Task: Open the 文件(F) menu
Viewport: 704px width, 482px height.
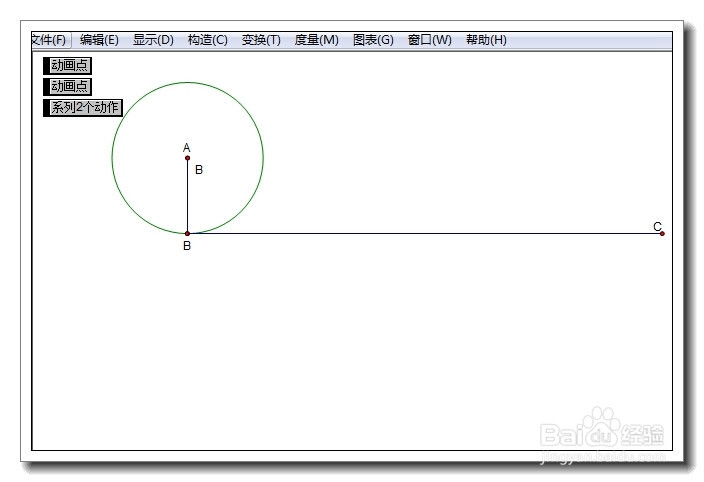Action: coord(50,40)
